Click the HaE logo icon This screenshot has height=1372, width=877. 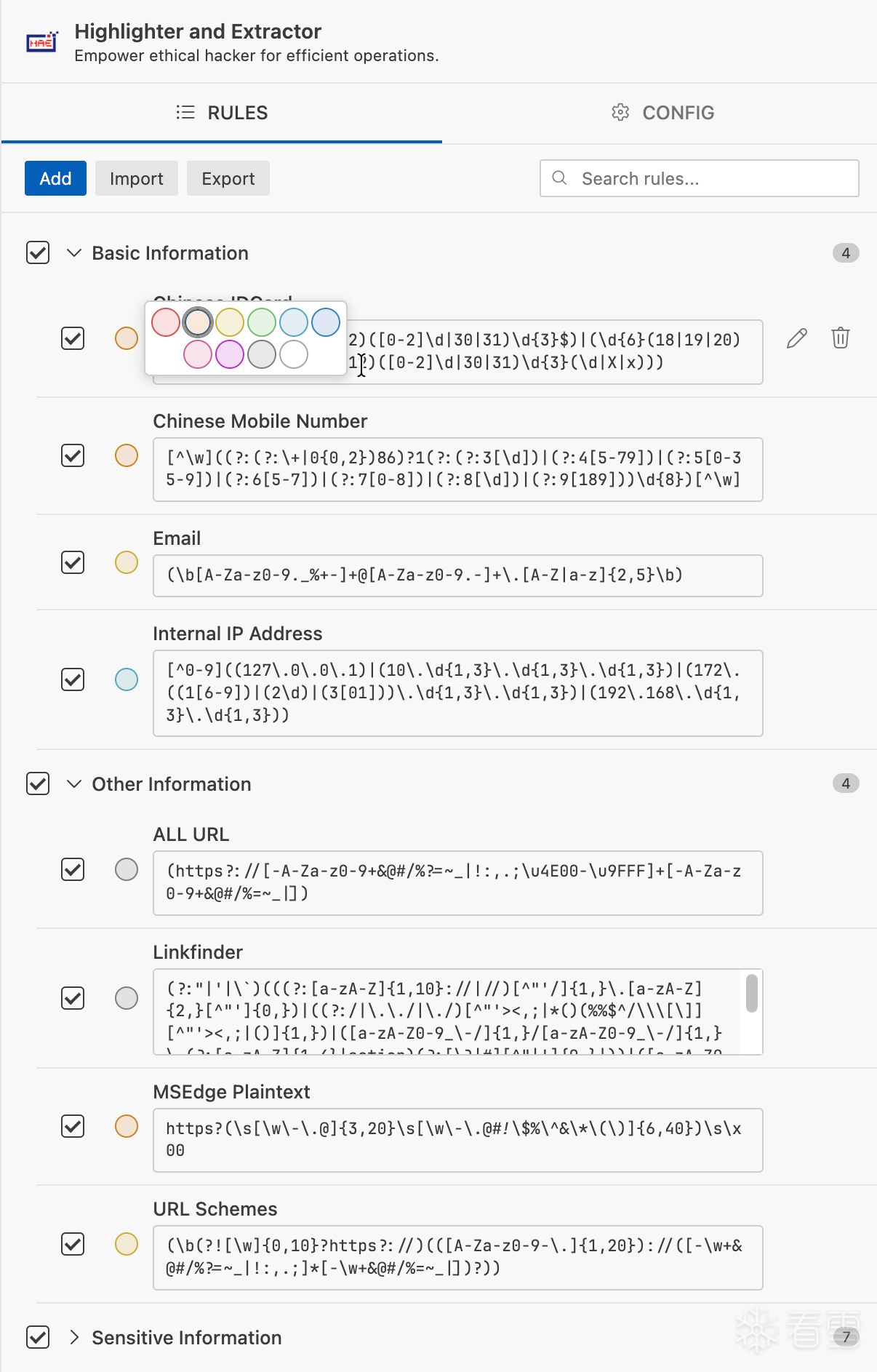(x=42, y=42)
